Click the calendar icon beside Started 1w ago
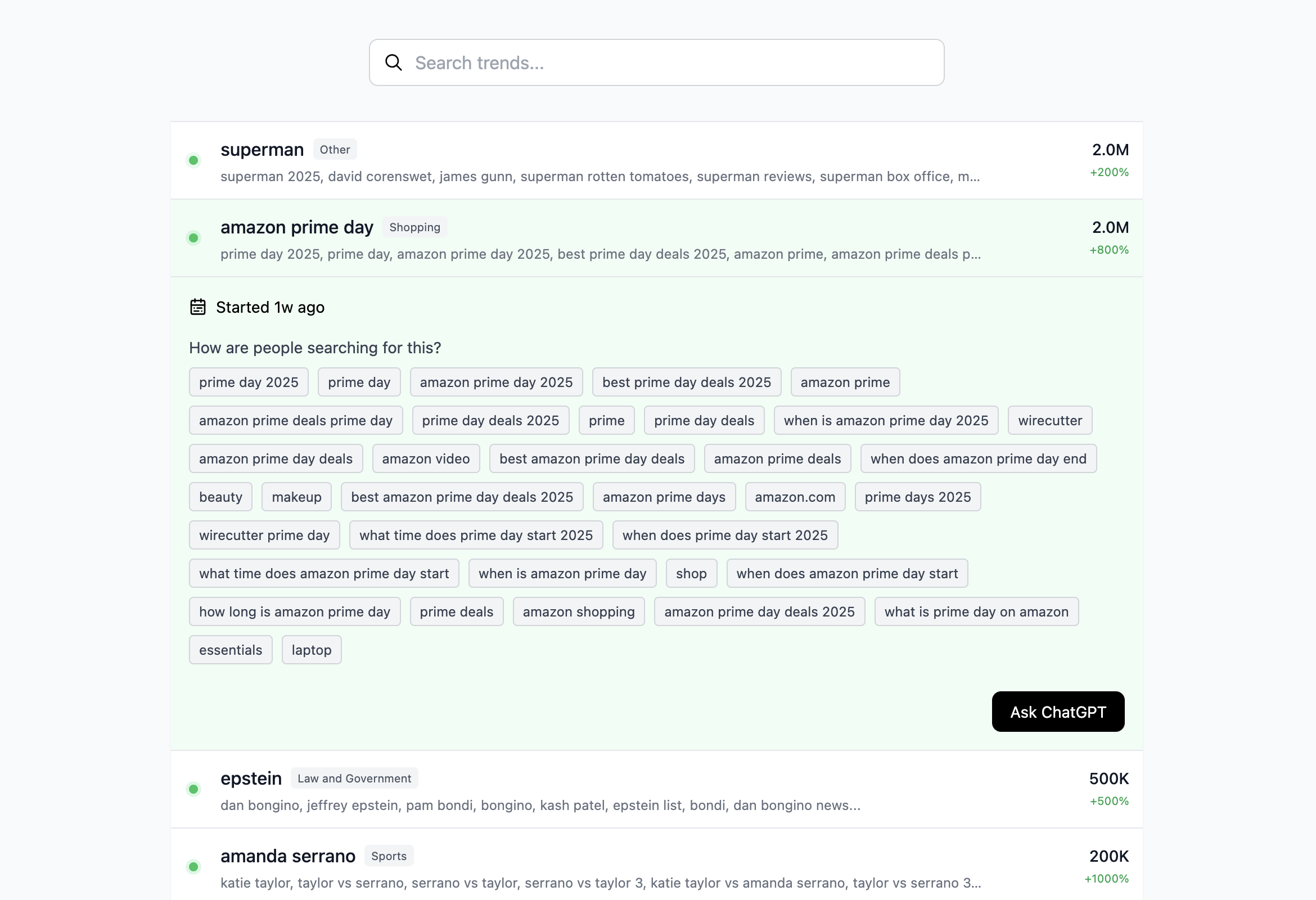The height and width of the screenshot is (900, 1316). click(197, 307)
